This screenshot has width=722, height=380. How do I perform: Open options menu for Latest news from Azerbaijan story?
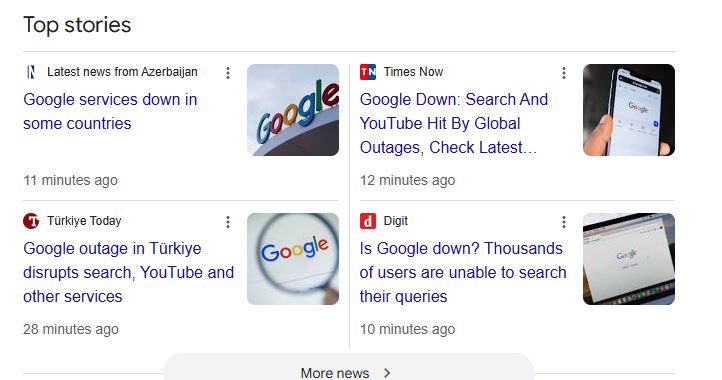click(x=228, y=73)
